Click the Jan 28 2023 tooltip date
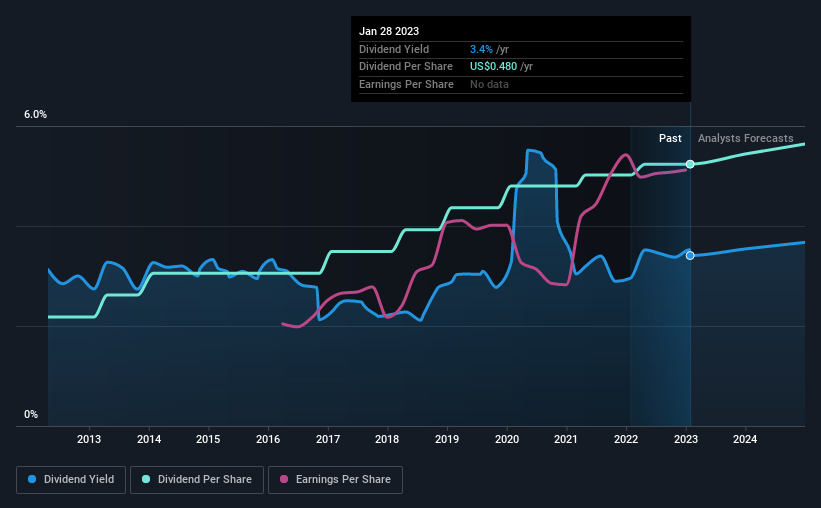Viewport: 821px width, 508px height. (389, 31)
